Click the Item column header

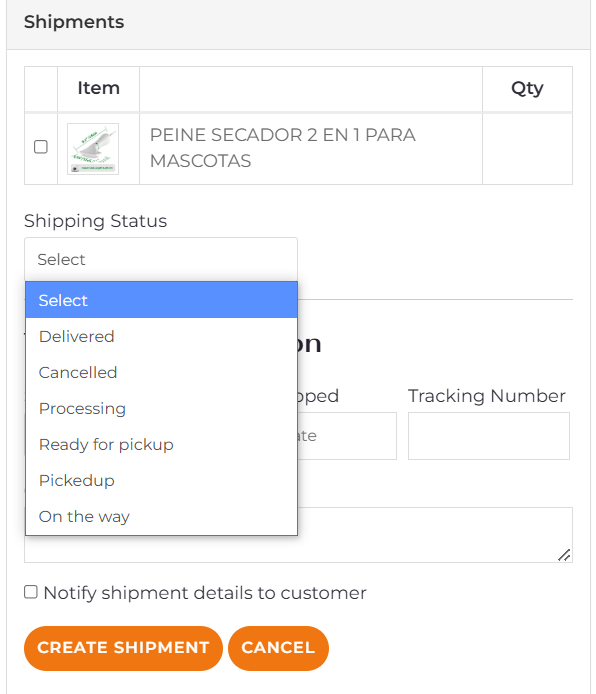click(99, 88)
